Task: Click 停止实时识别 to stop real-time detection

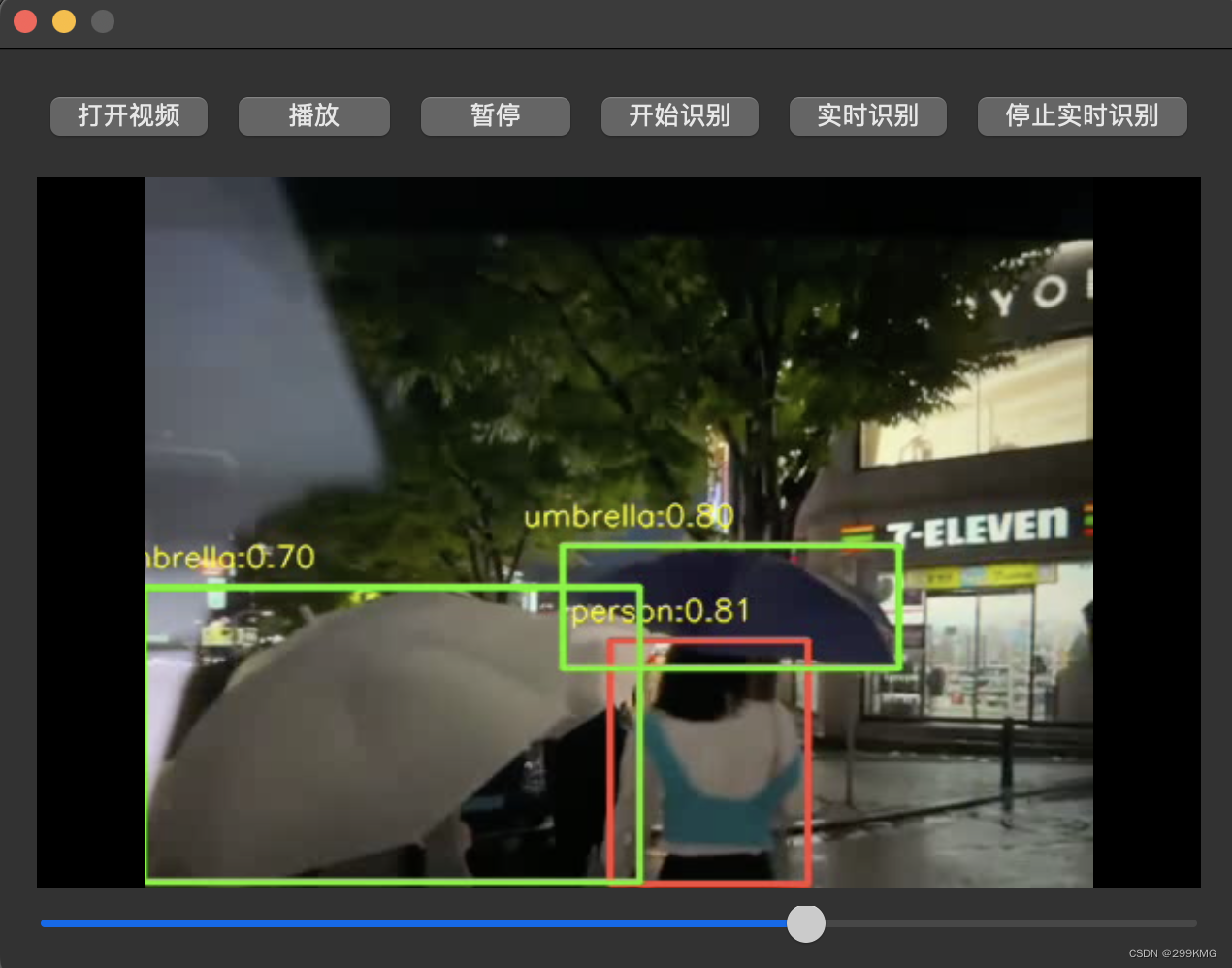Action: [x=1082, y=115]
